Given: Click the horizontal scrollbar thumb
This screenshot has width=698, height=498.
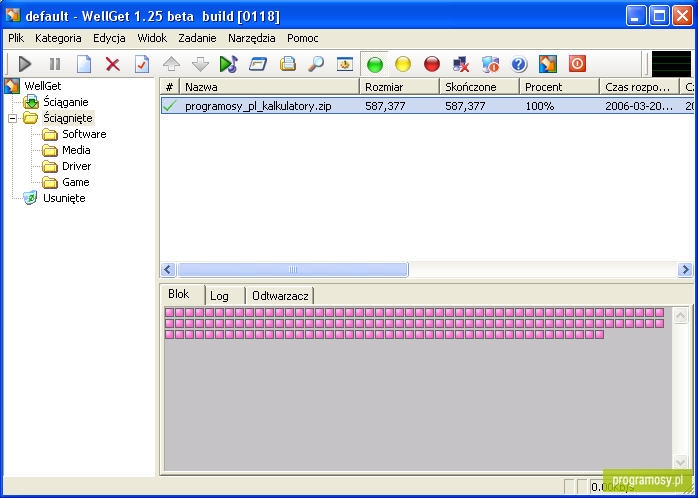Looking at the screenshot, I should pos(292,270).
